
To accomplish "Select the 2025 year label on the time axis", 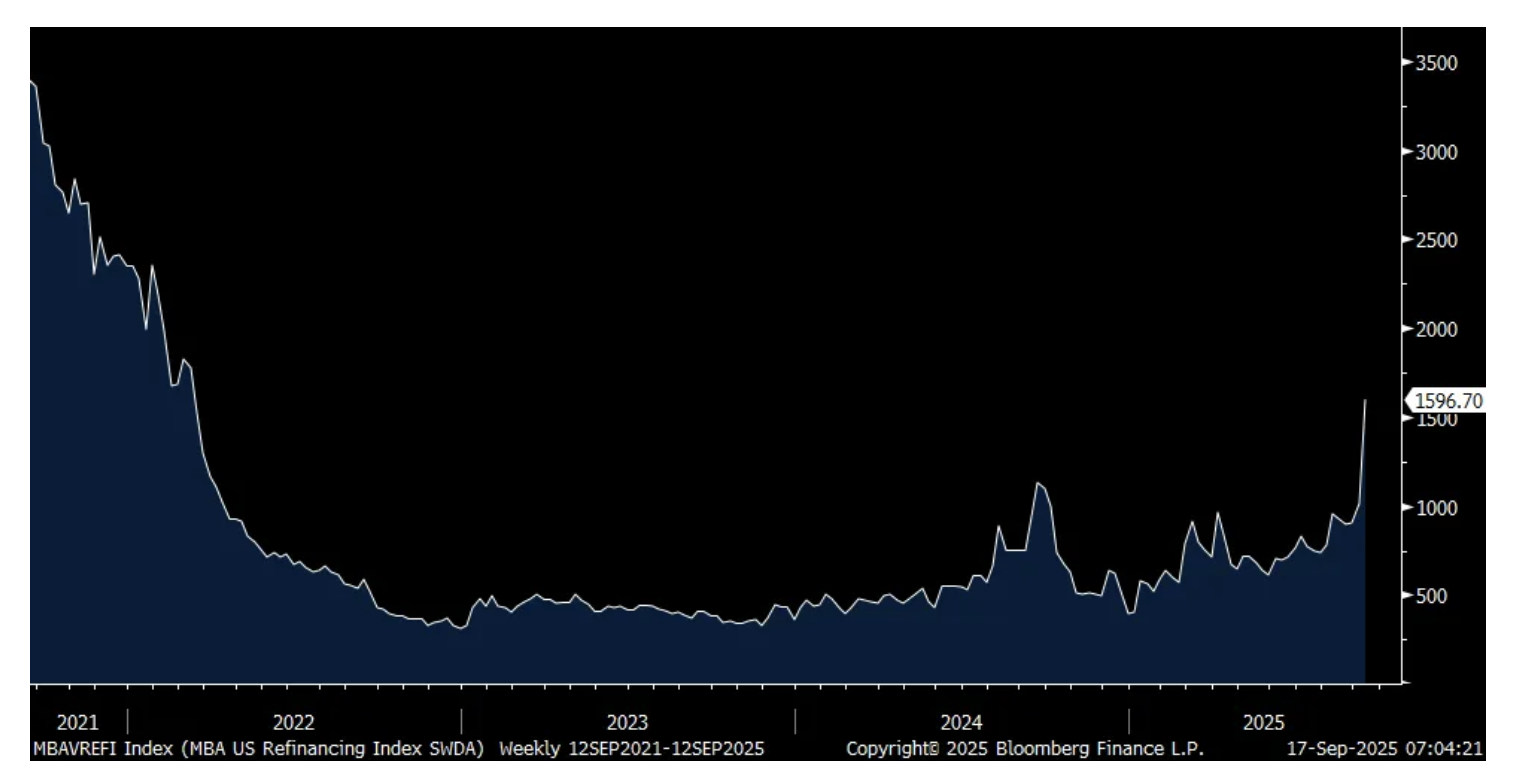I will coord(1263,723).
